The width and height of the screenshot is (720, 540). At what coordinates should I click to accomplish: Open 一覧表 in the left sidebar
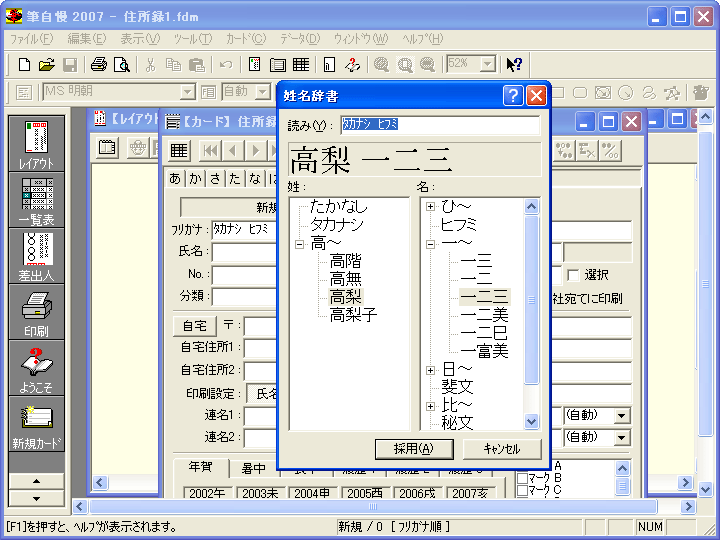36,200
